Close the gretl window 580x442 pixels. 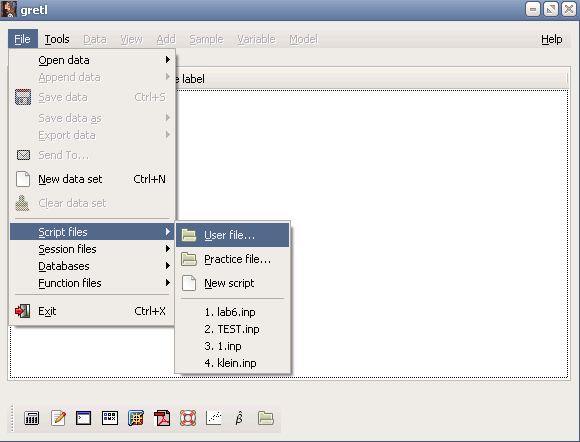point(569,9)
